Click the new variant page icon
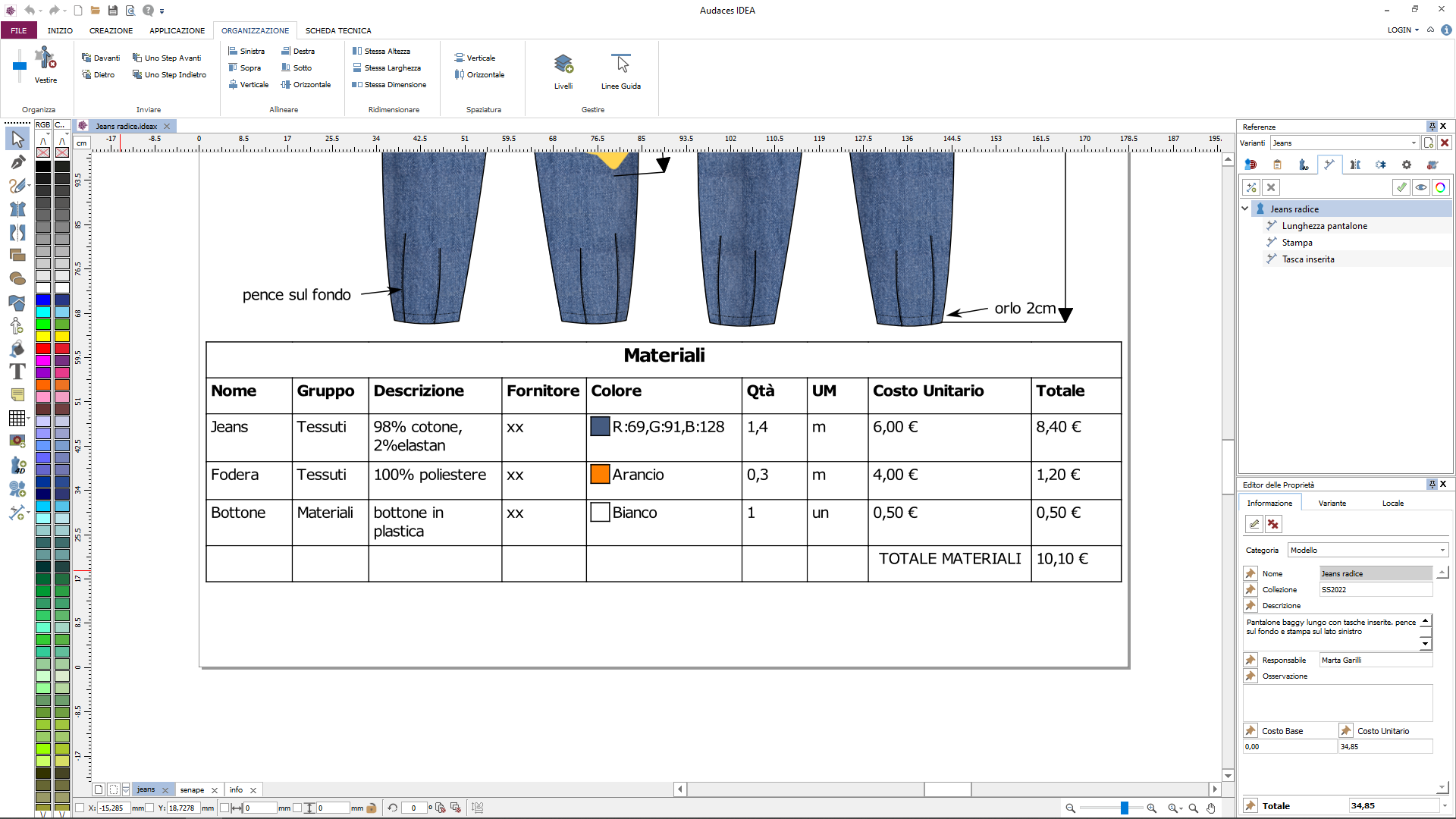1456x819 pixels. coord(1429,143)
